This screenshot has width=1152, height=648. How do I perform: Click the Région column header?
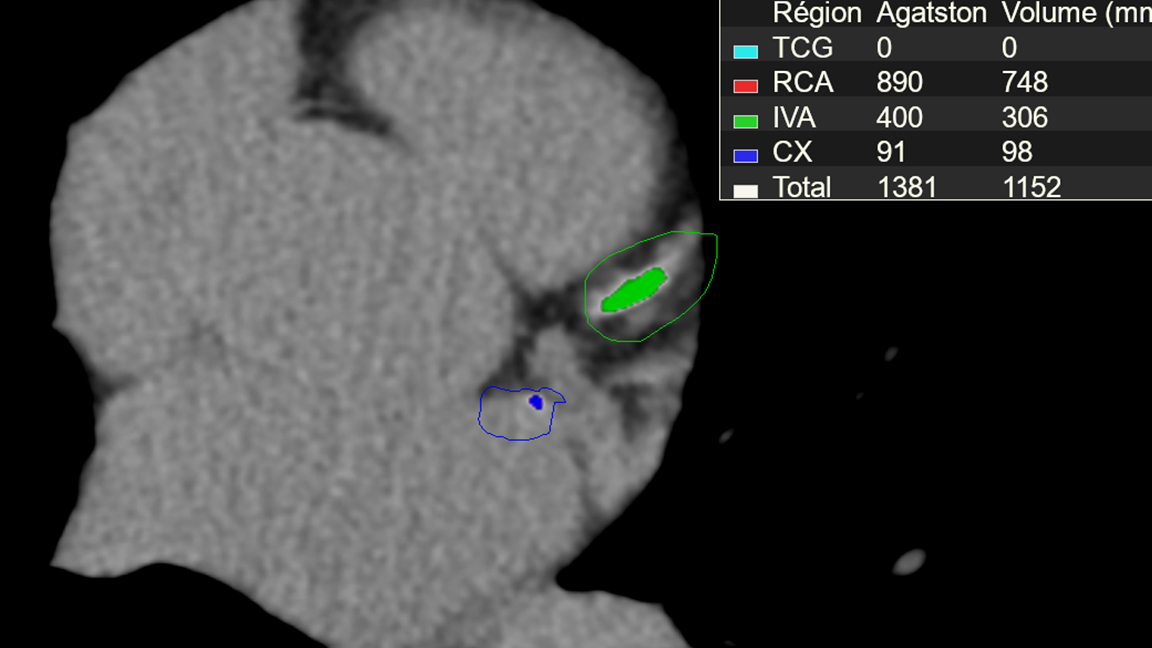click(x=816, y=13)
